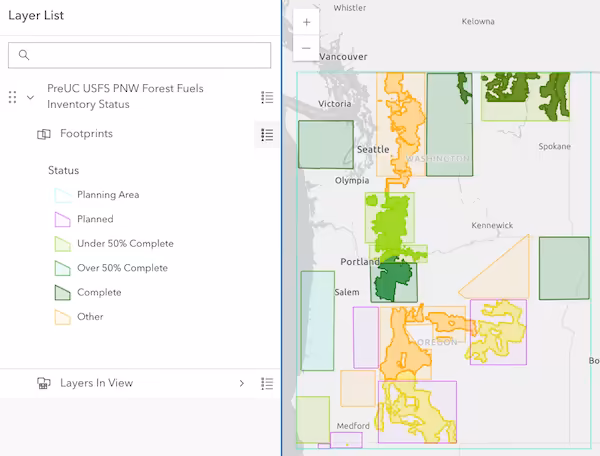Click the Layers In View group icon

click(44, 383)
